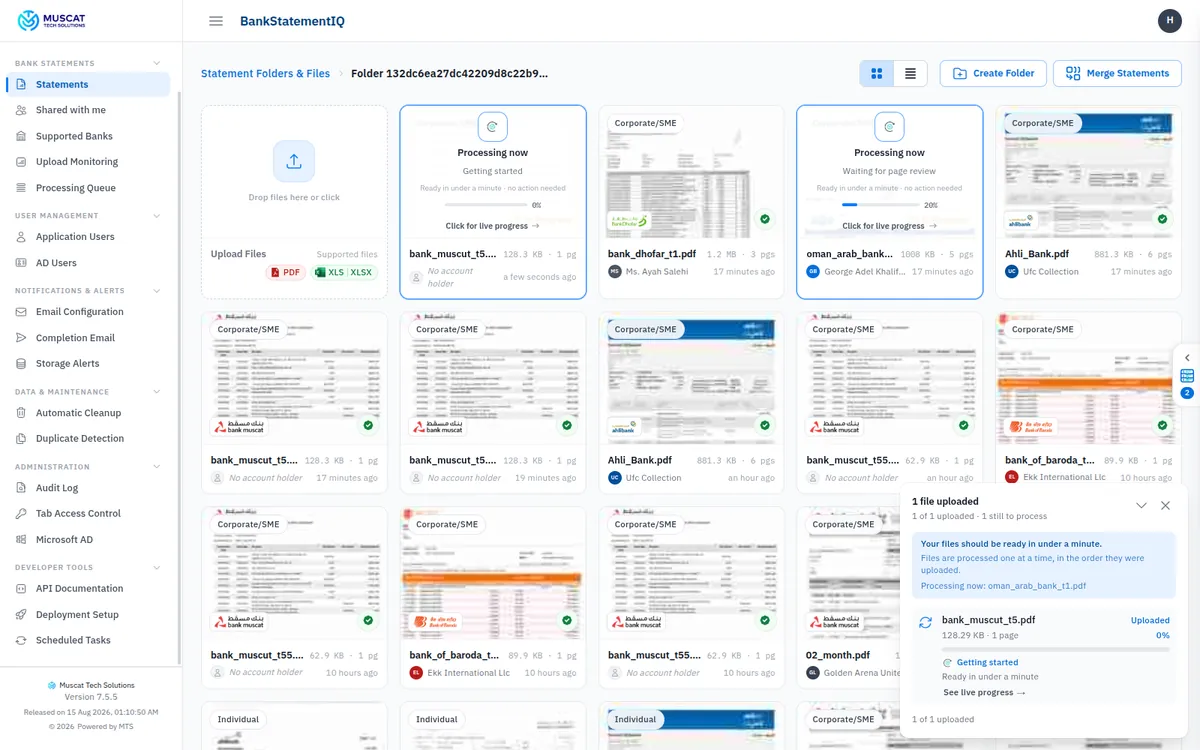Click Drop files here or click

pyautogui.click(x=294, y=197)
